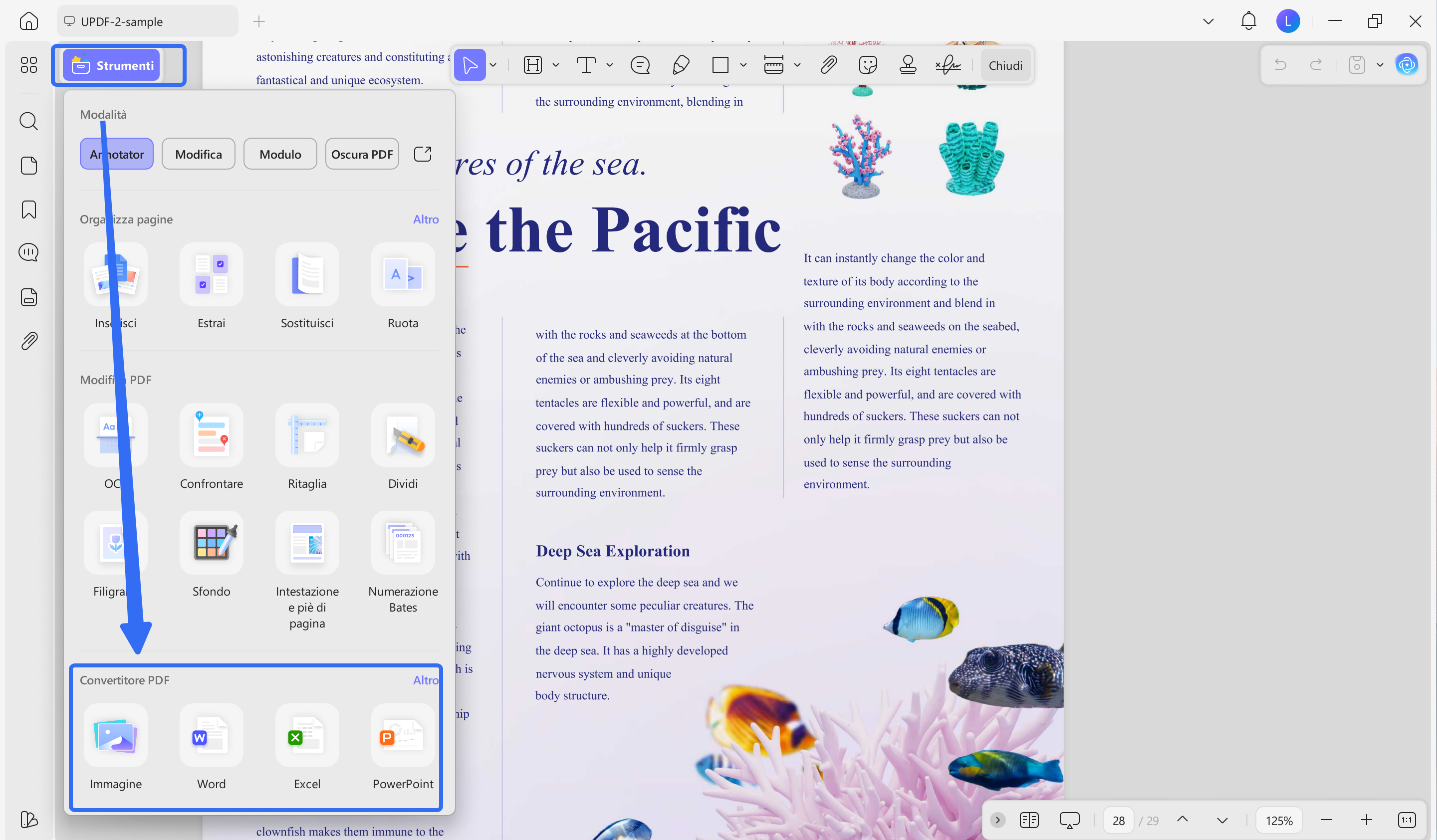Open the user profile avatar L
This screenshot has width=1437, height=840.
(x=1288, y=21)
